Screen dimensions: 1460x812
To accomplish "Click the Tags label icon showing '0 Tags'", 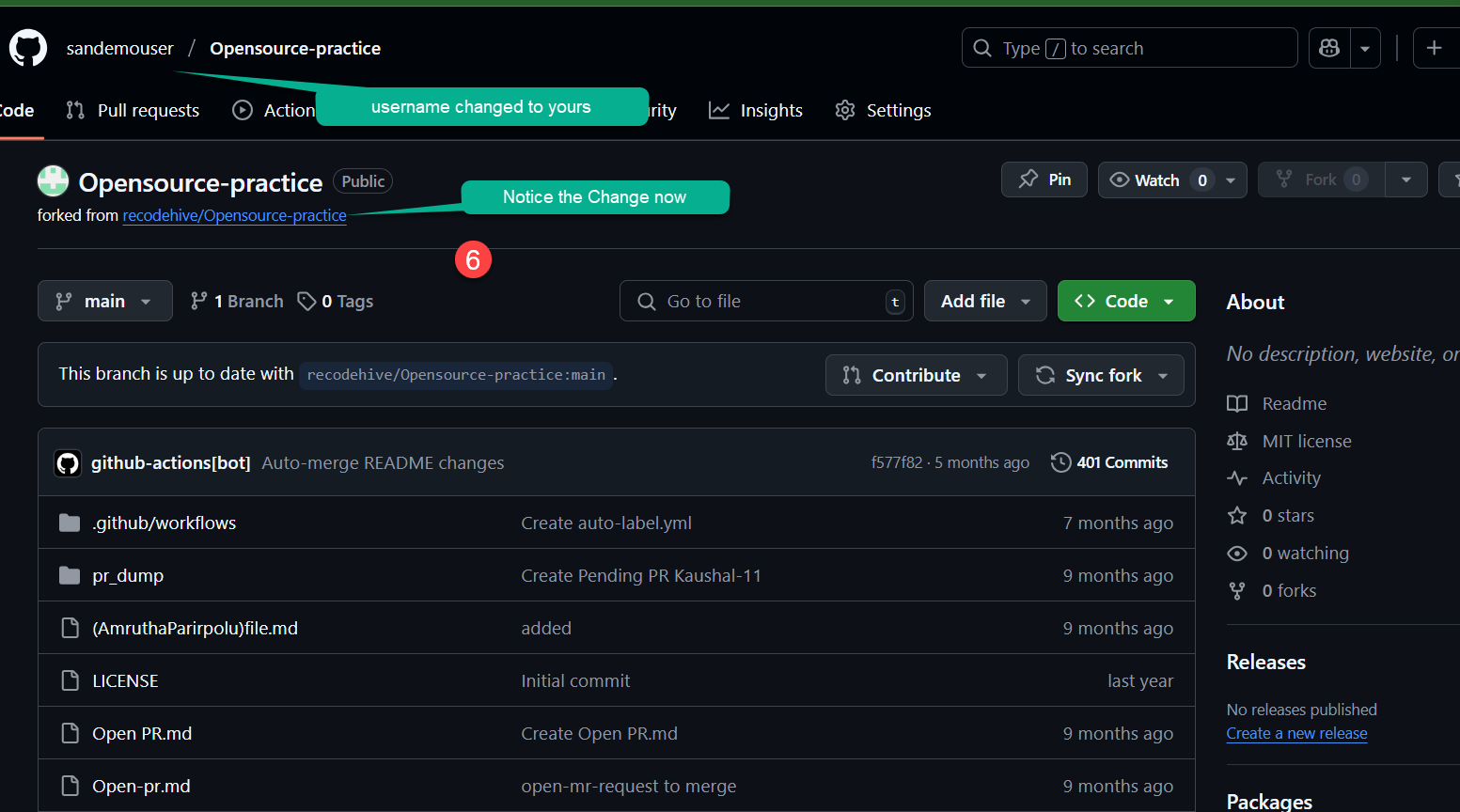I will 307,301.
